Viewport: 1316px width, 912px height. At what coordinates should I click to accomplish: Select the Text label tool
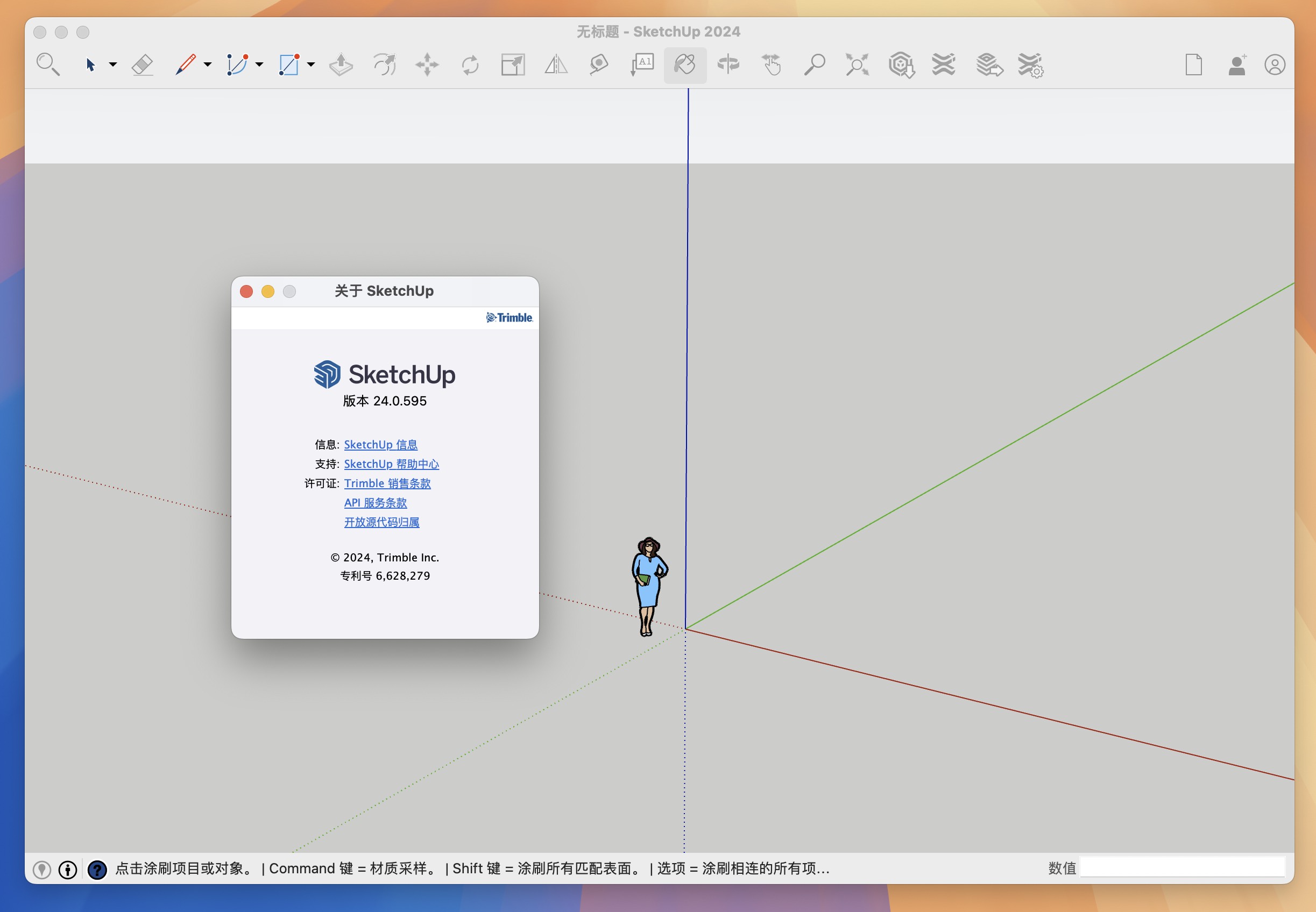(x=642, y=65)
